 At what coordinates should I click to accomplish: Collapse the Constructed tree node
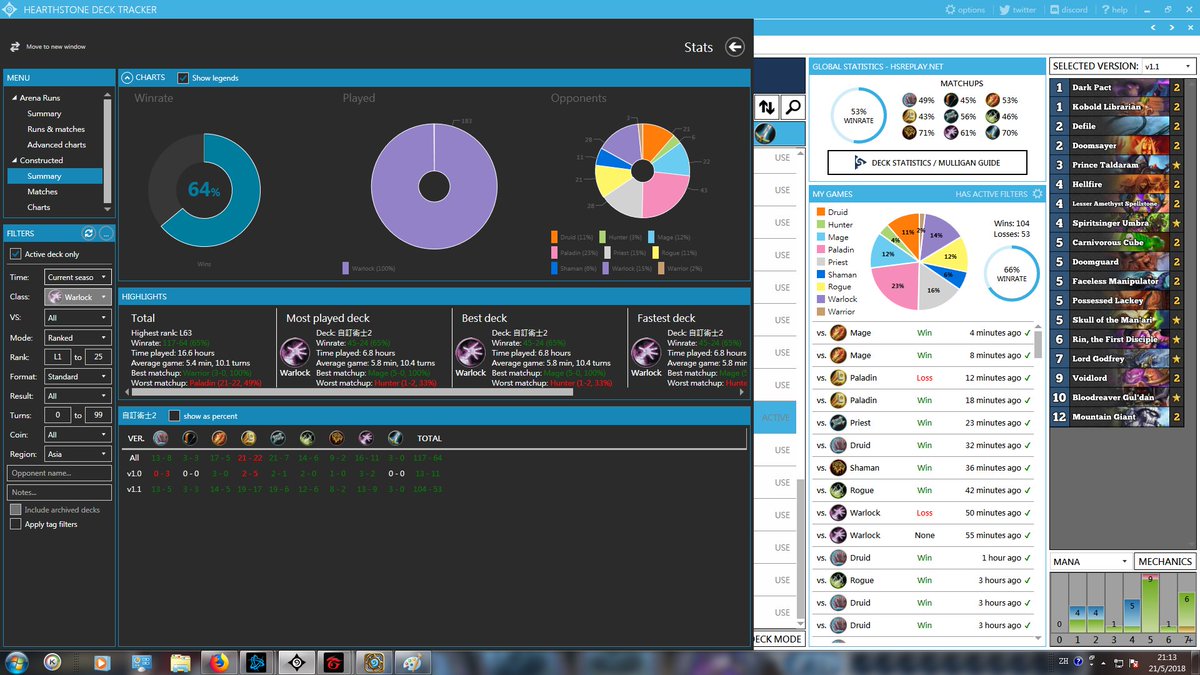[14, 160]
